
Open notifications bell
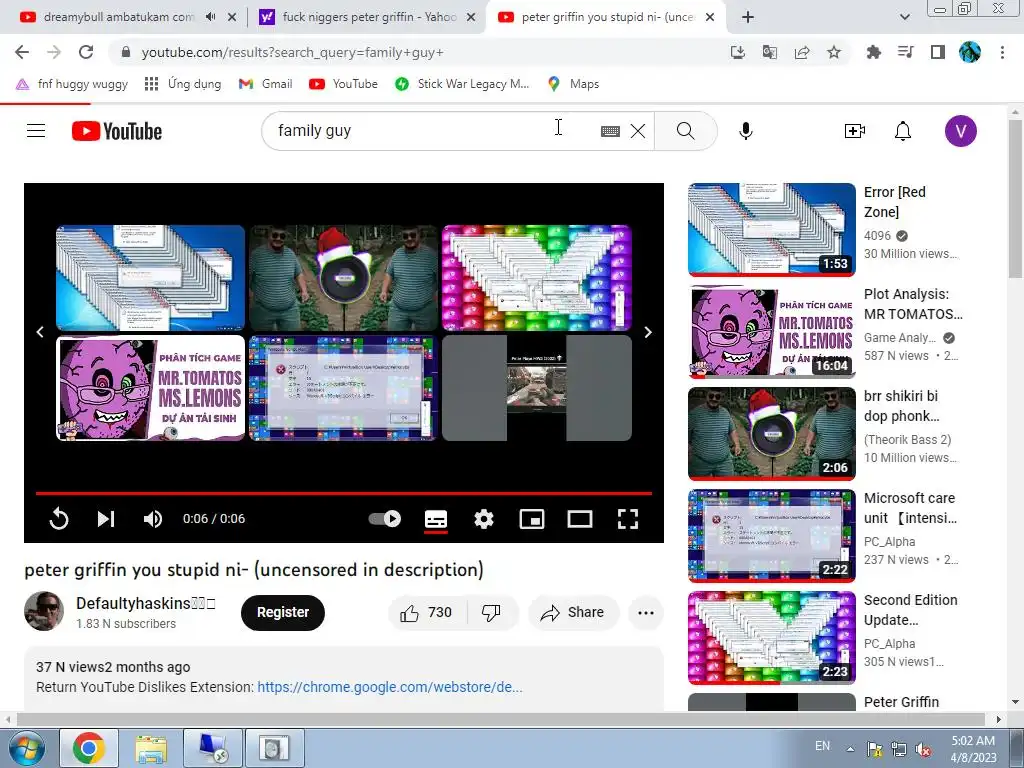tap(903, 131)
